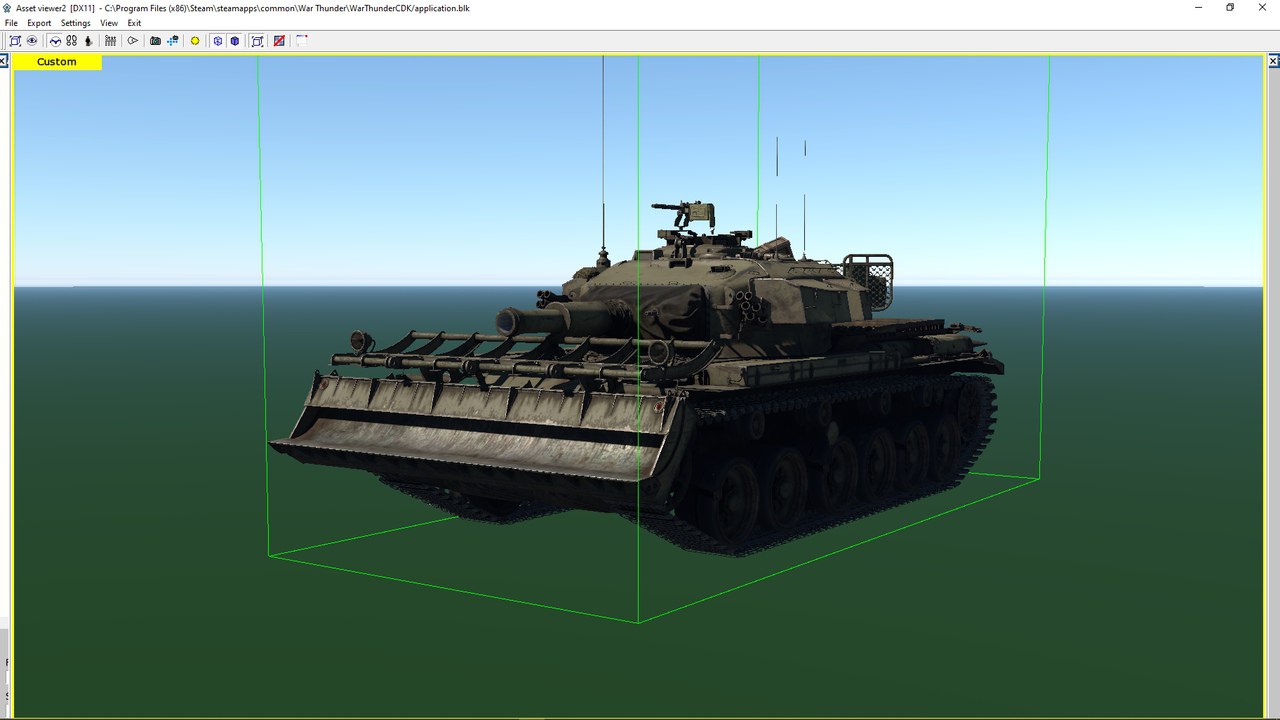Viewport: 1280px width, 720px height.
Task: Toggle the wave-shaped toolbar button
Action: point(55,41)
